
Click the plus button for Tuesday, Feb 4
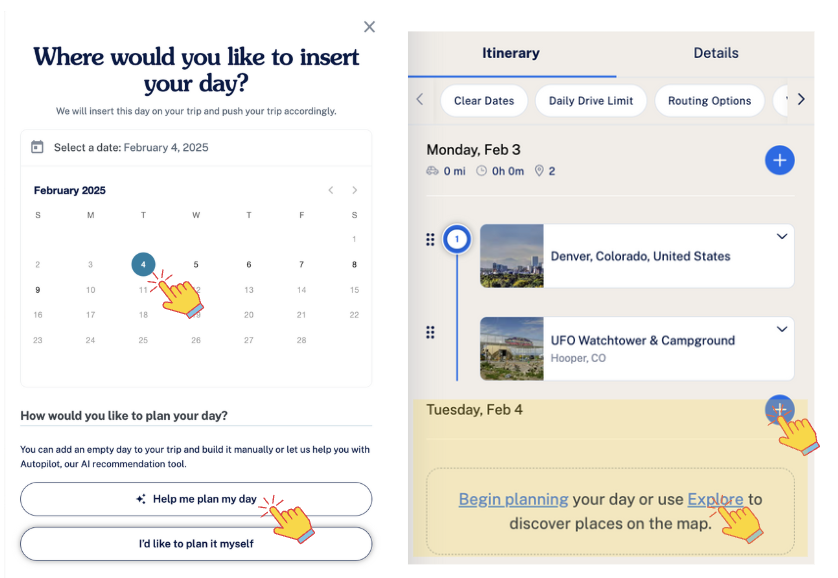779,410
